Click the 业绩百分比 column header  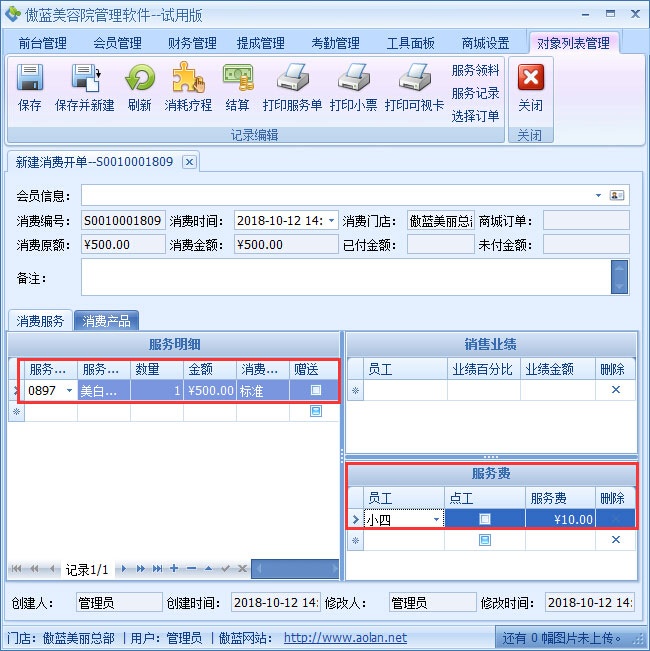pyautogui.click(x=484, y=369)
